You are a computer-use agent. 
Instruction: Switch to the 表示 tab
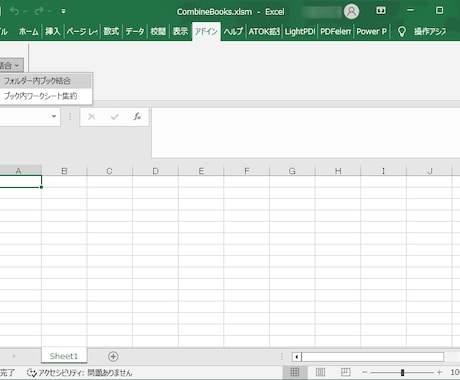coord(180,32)
